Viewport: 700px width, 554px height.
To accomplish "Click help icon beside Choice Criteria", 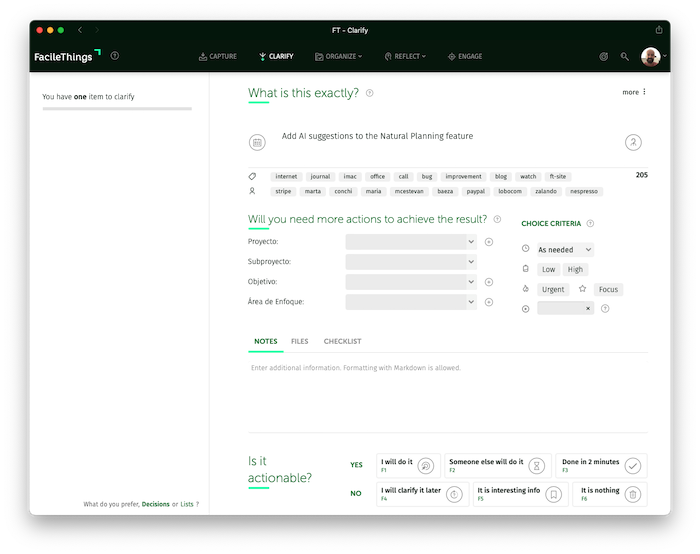I will click(590, 223).
